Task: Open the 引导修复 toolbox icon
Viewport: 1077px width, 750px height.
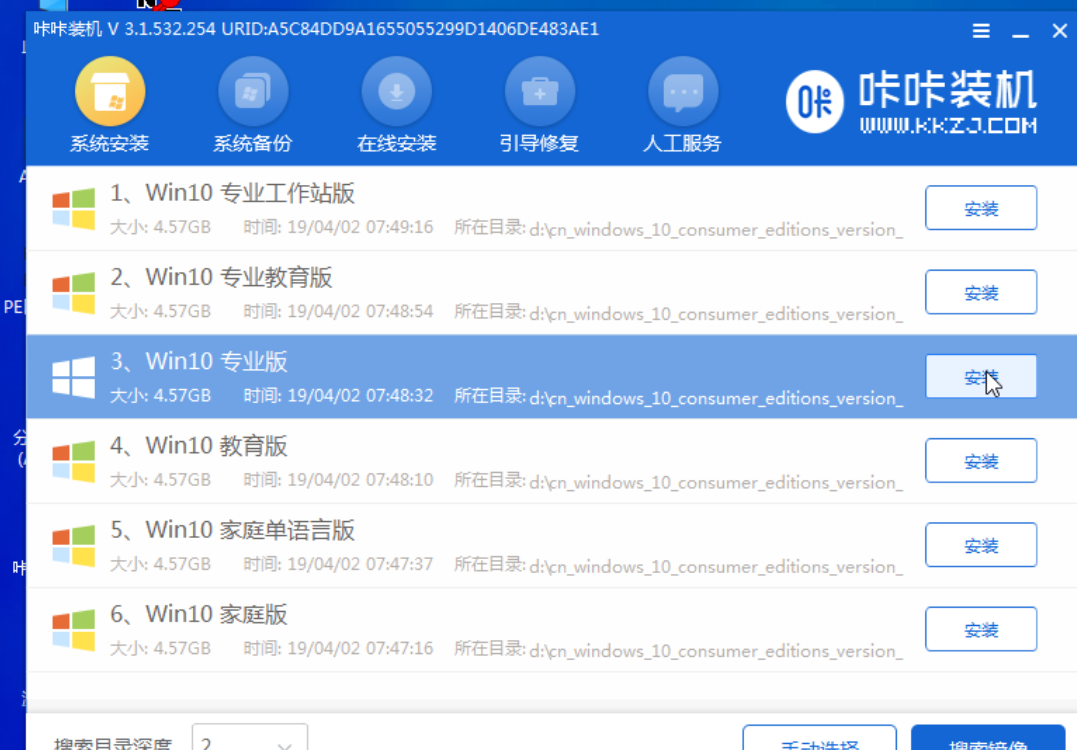Action: (x=539, y=94)
